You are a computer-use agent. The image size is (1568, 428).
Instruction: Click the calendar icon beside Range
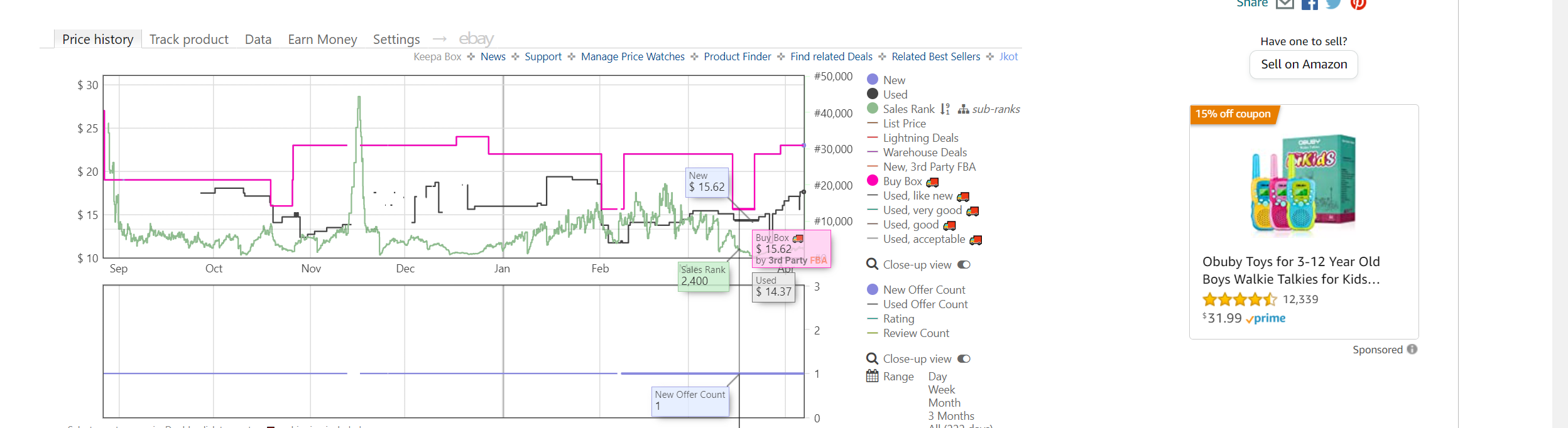tap(872, 376)
